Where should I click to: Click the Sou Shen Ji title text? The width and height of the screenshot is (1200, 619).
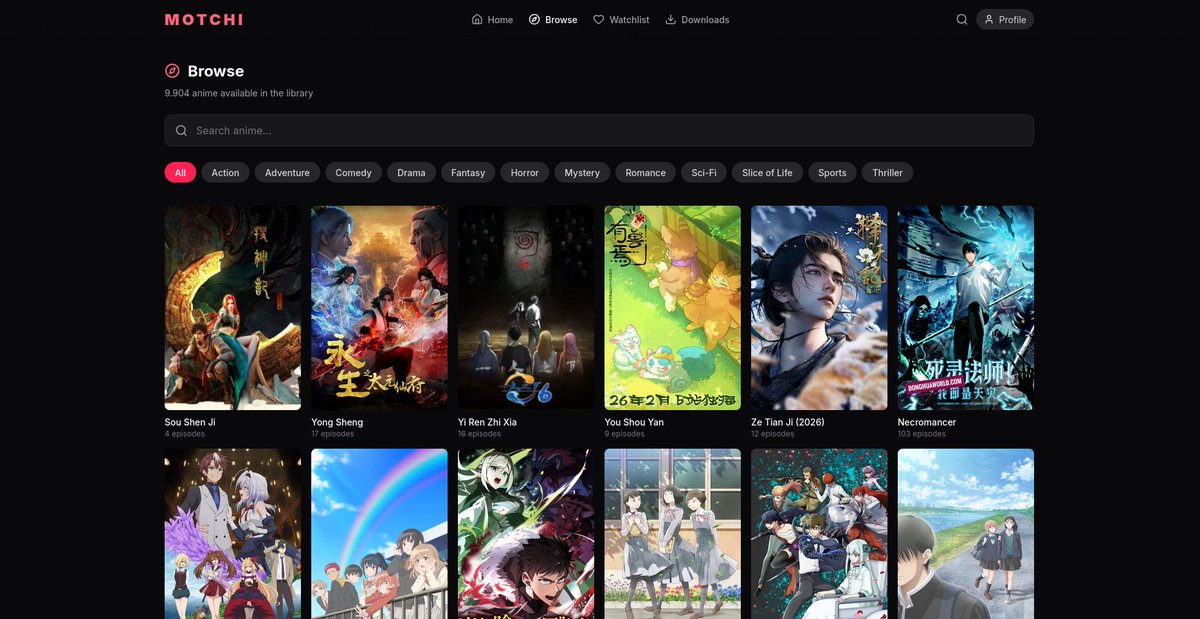(x=190, y=422)
